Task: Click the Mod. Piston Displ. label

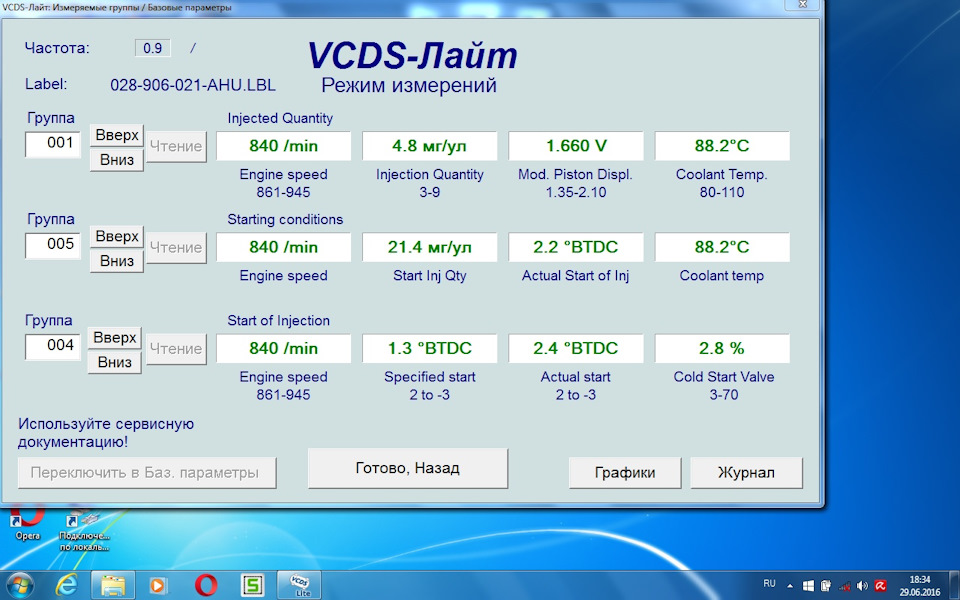Action: point(576,174)
